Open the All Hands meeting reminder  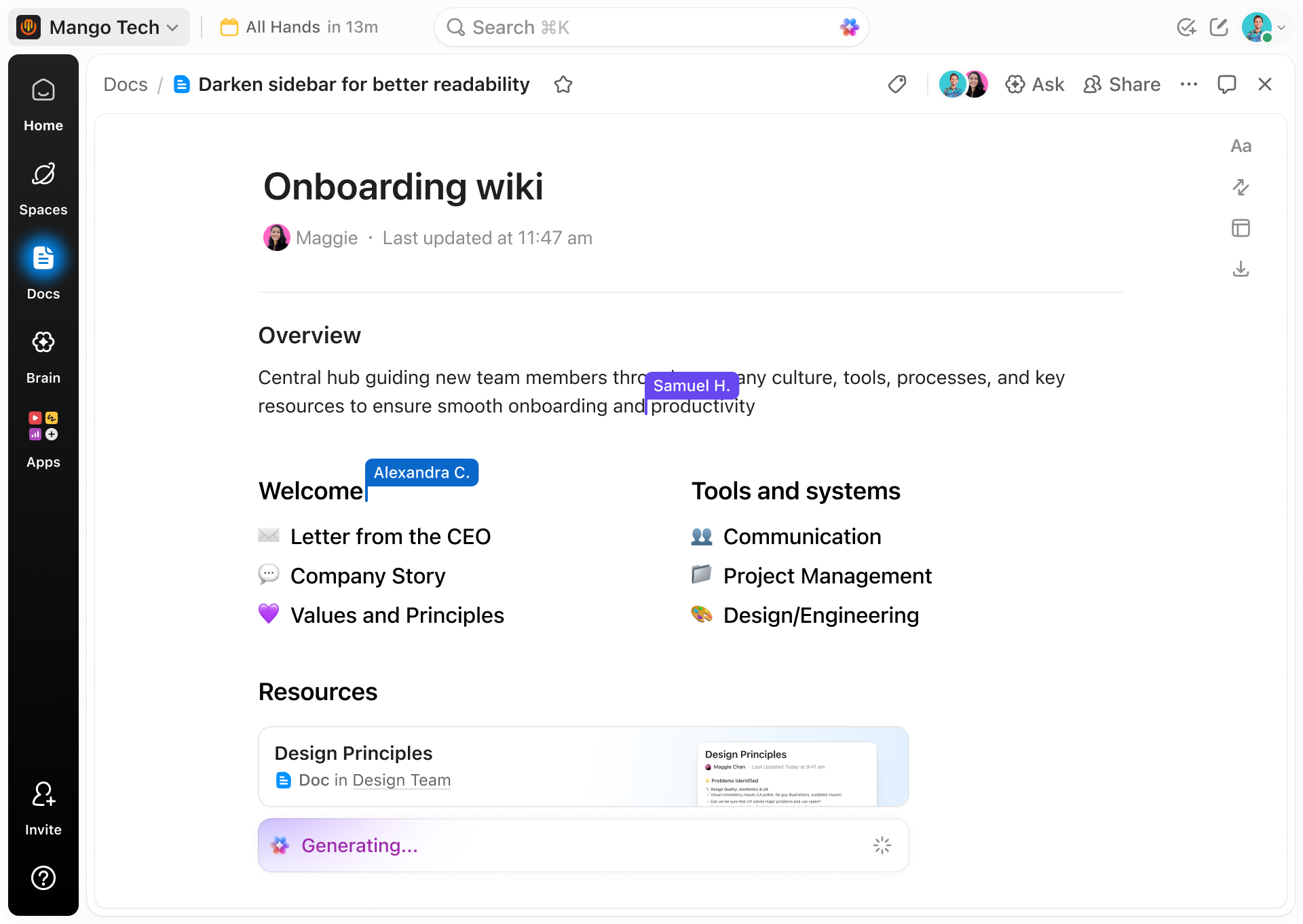coord(297,27)
